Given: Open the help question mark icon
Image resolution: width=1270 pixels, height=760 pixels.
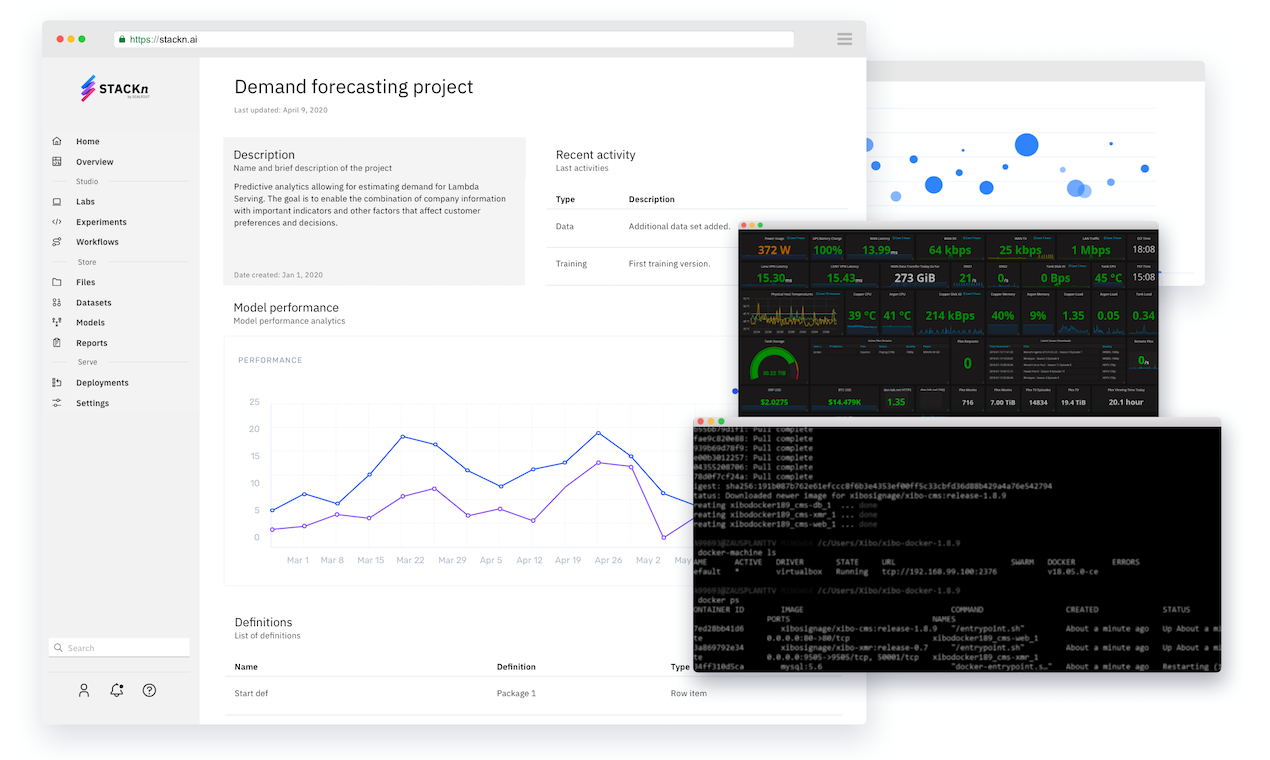Looking at the screenshot, I should [x=149, y=690].
